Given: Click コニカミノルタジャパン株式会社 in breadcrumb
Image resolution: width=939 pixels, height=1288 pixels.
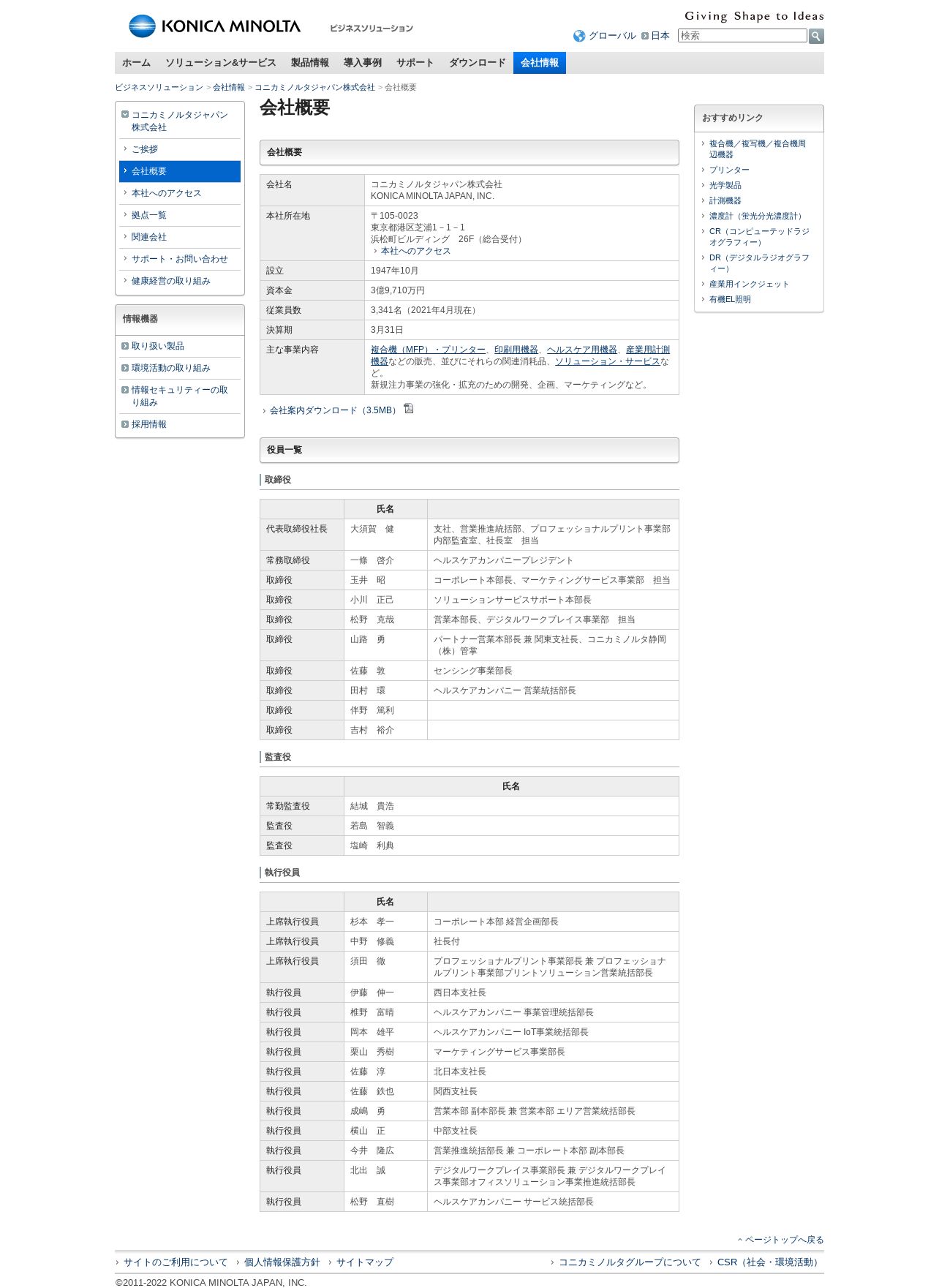Looking at the screenshot, I should 314,87.
